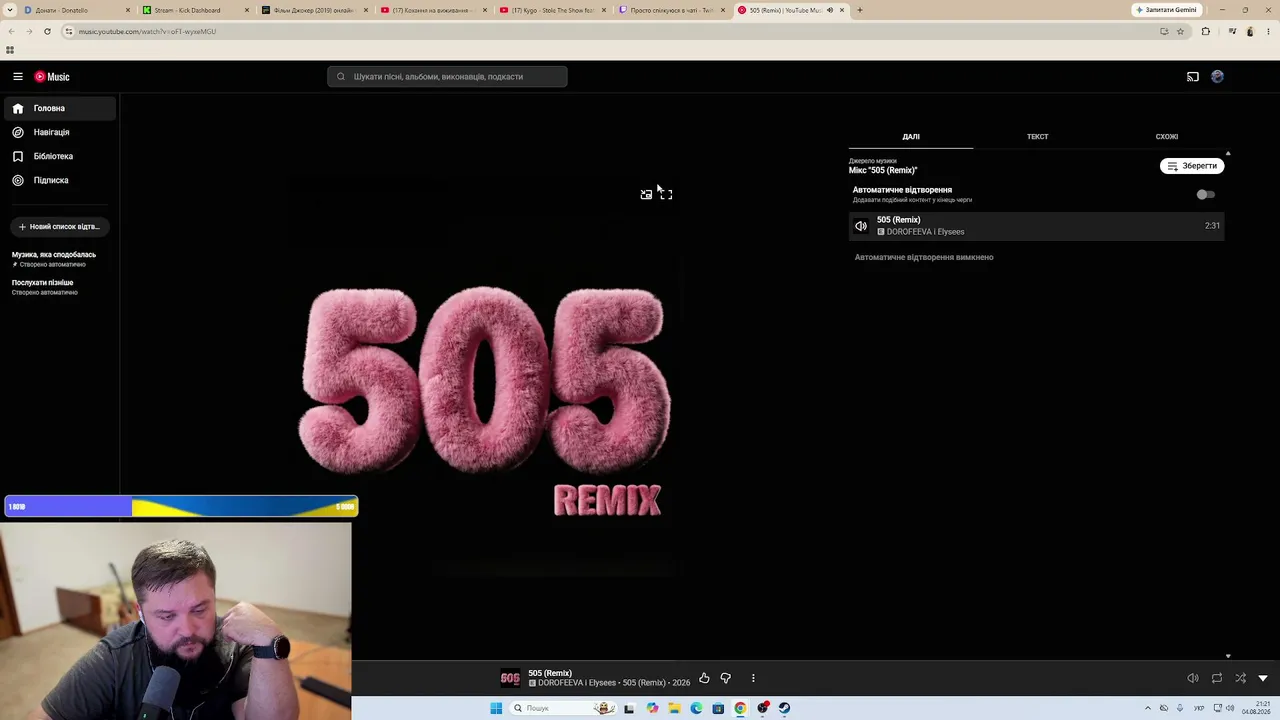Click the address bar URL

(148, 32)
